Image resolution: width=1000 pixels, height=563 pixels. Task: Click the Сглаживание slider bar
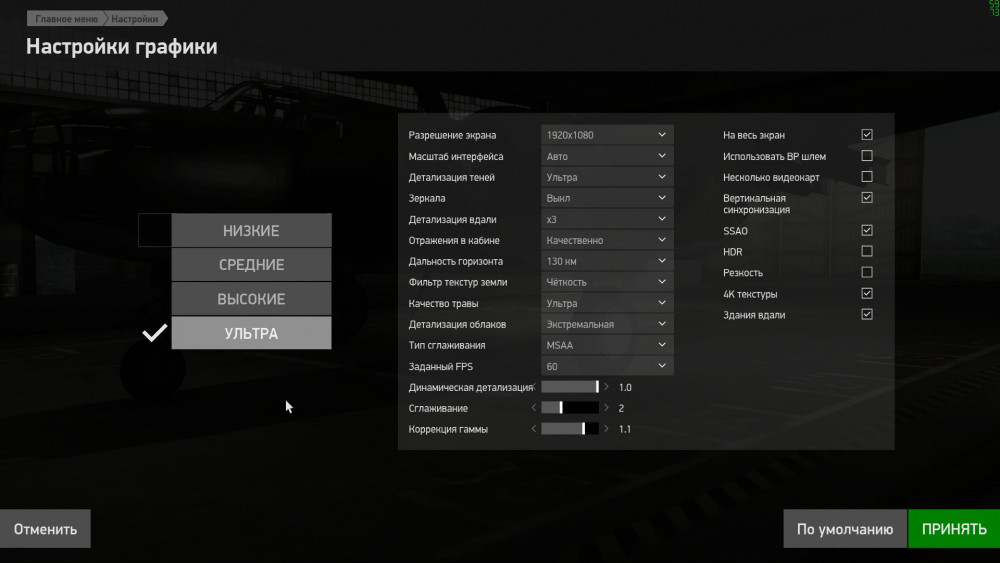[570, 408]
